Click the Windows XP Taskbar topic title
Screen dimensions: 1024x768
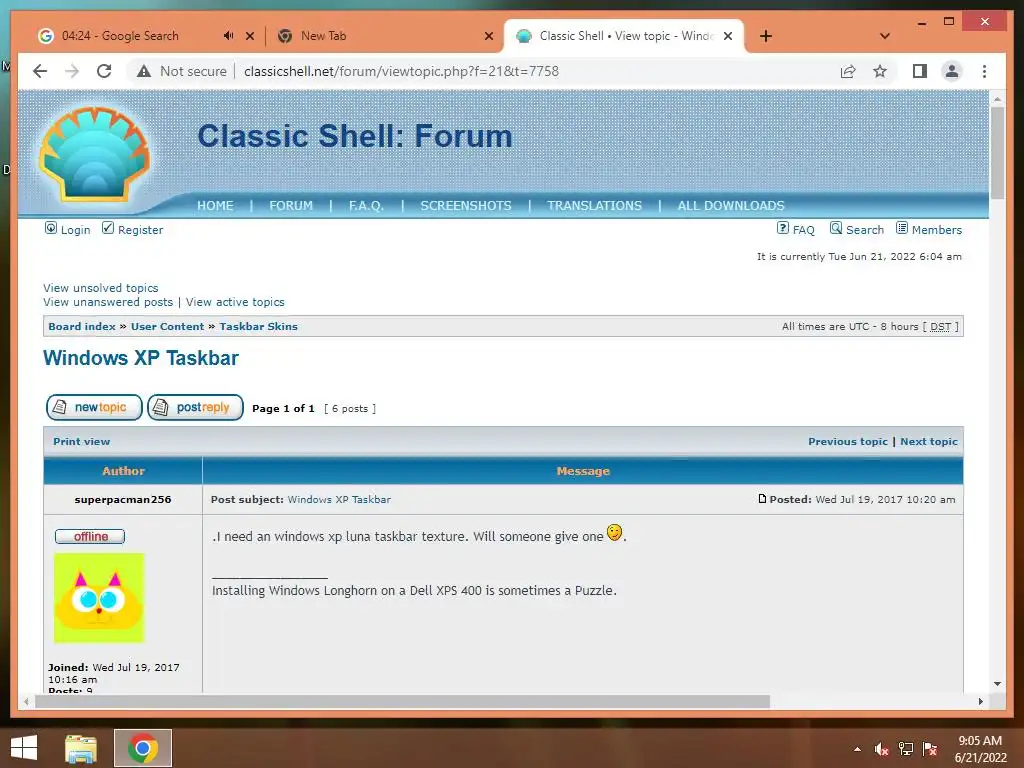(x=141, y=358)
